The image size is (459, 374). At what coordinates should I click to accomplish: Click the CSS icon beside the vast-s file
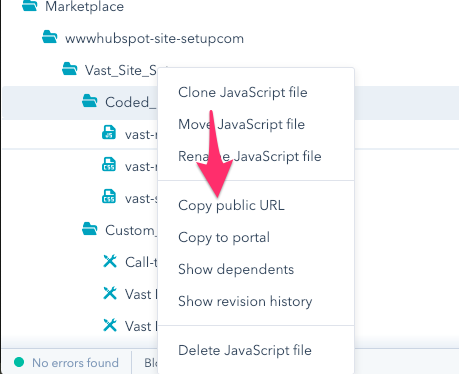coord(109,197)
